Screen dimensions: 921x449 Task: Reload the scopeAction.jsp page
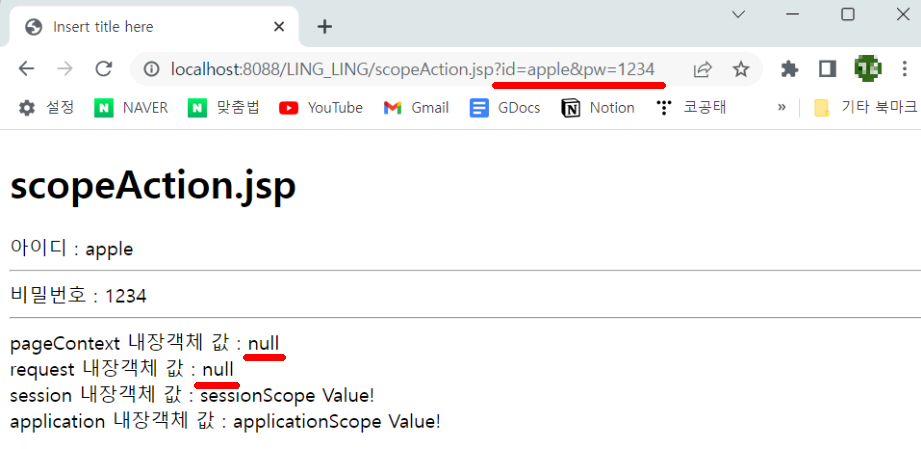tap(104, 69)
